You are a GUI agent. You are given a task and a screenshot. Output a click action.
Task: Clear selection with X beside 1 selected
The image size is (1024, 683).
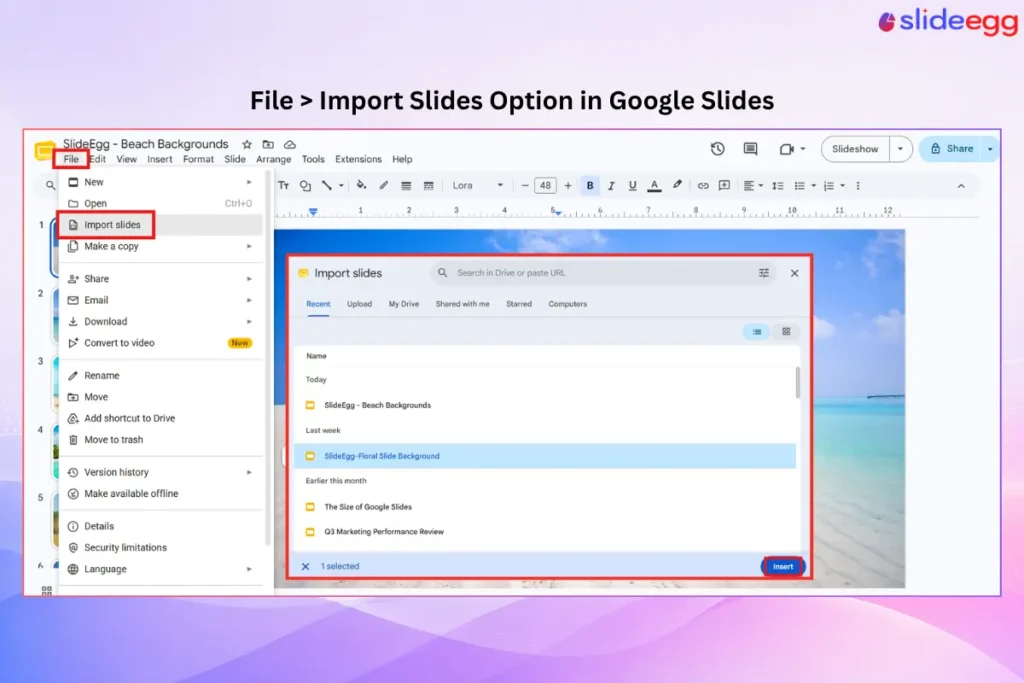305,566
